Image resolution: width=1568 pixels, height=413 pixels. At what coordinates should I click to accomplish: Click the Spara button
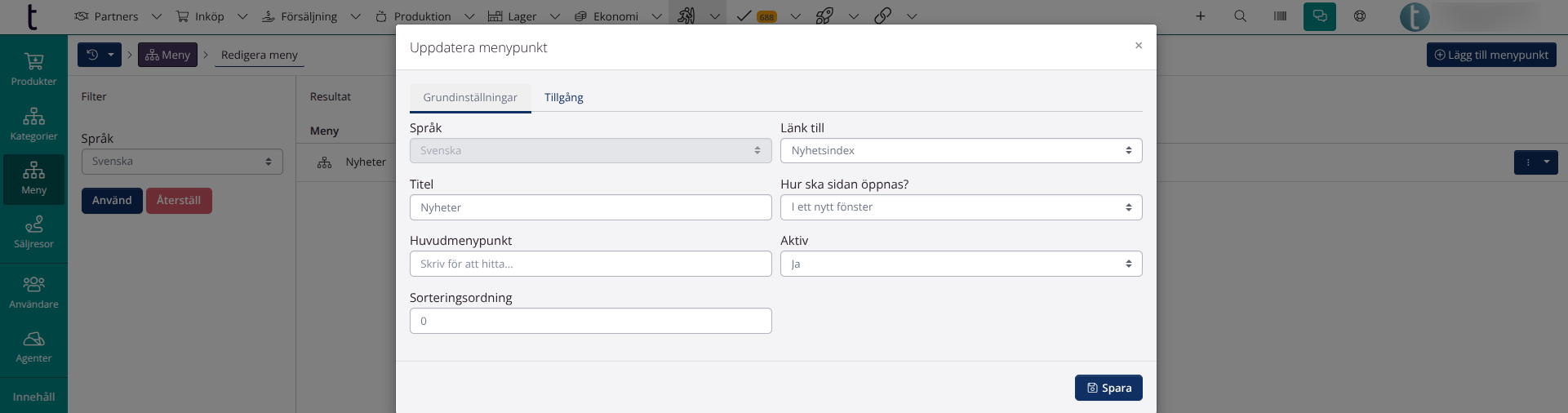tap(1108, 388)
